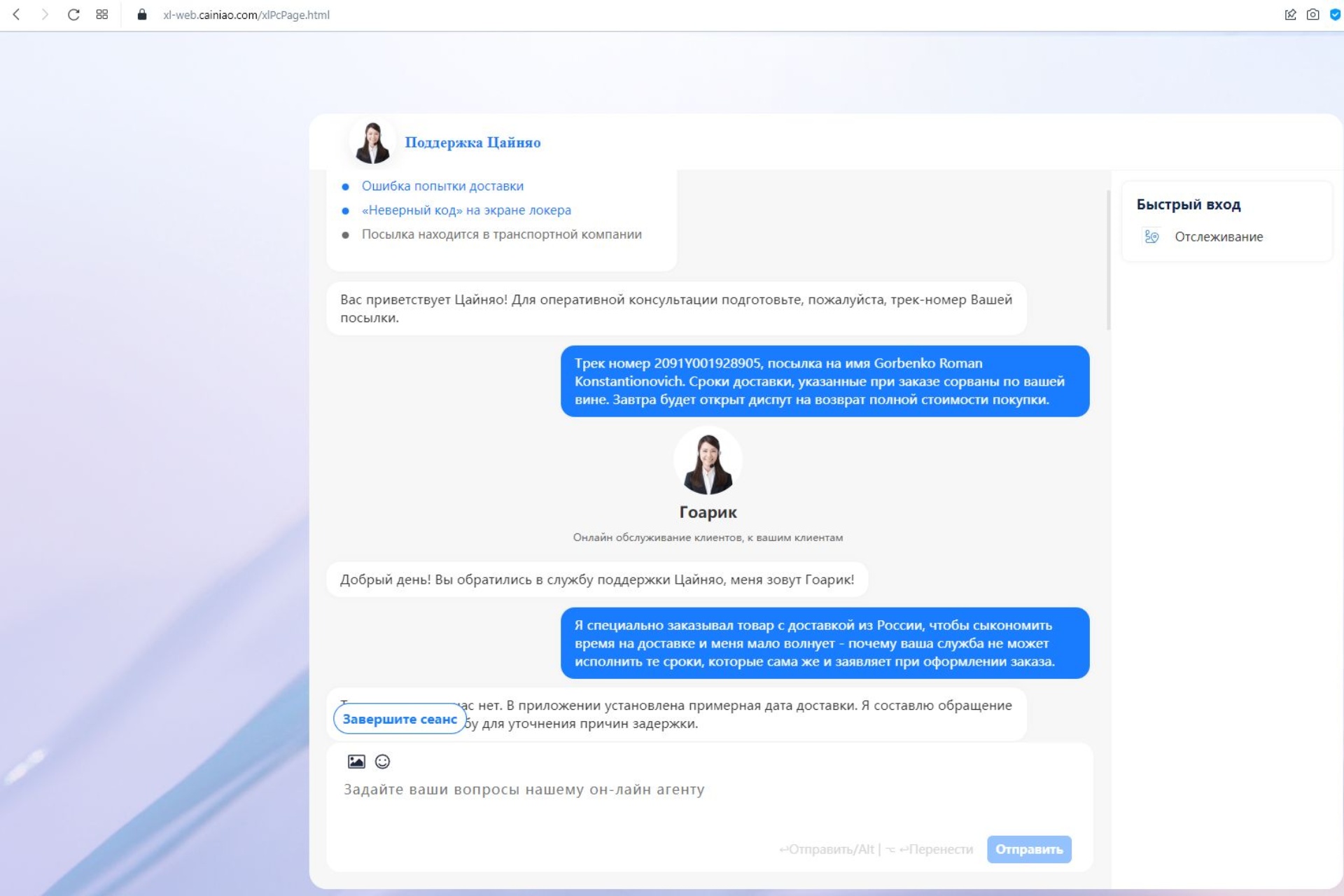Go back with the browser back arrow
The image size is (1344, 896).
16,15
